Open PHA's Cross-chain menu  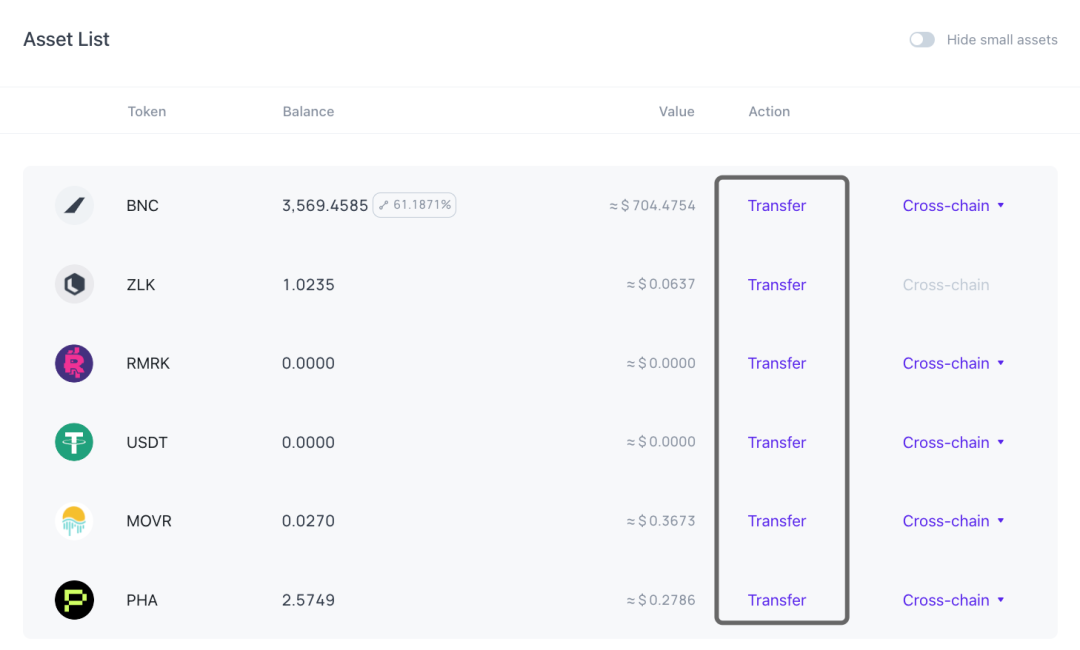(953, 599)
